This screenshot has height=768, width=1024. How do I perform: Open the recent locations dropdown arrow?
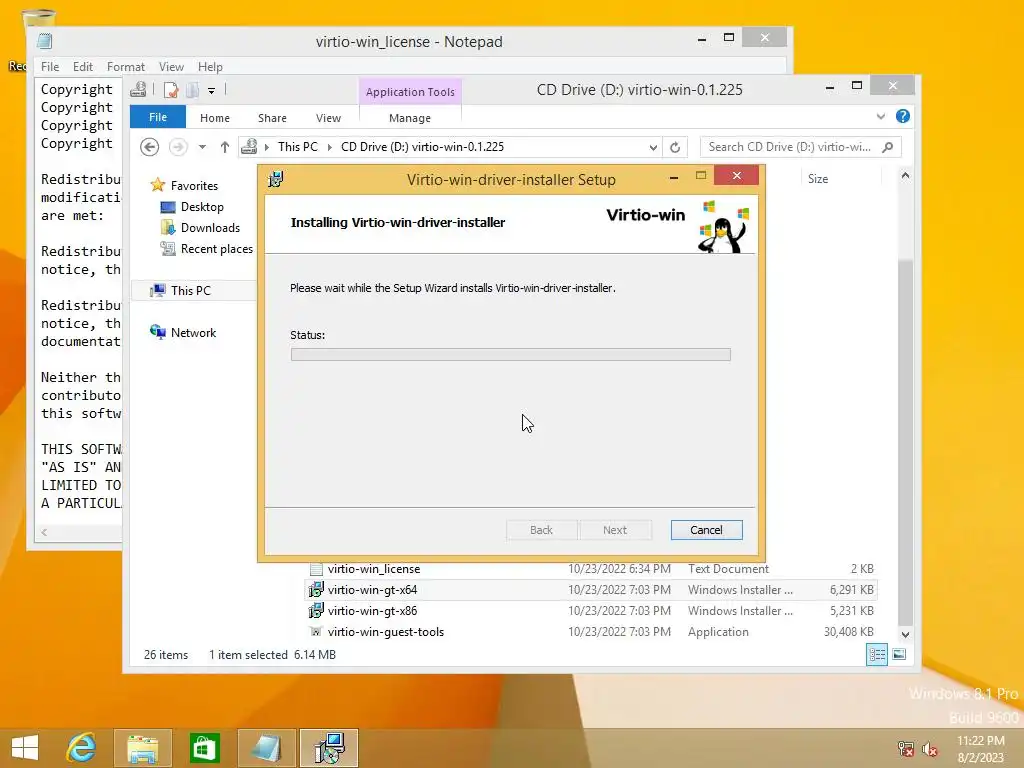pyautogui.click(x=202, y=147)
